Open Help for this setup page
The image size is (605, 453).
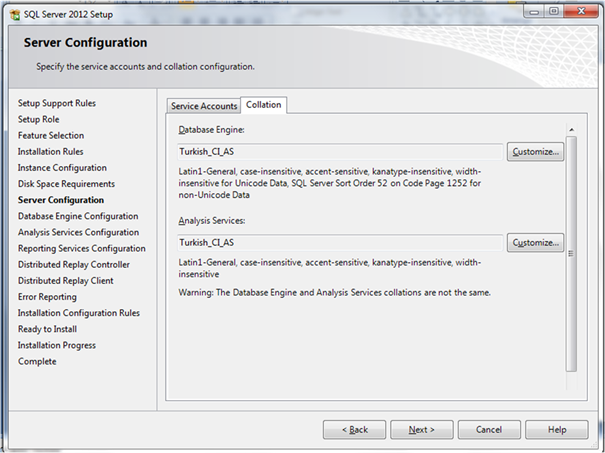coord(557,429)
